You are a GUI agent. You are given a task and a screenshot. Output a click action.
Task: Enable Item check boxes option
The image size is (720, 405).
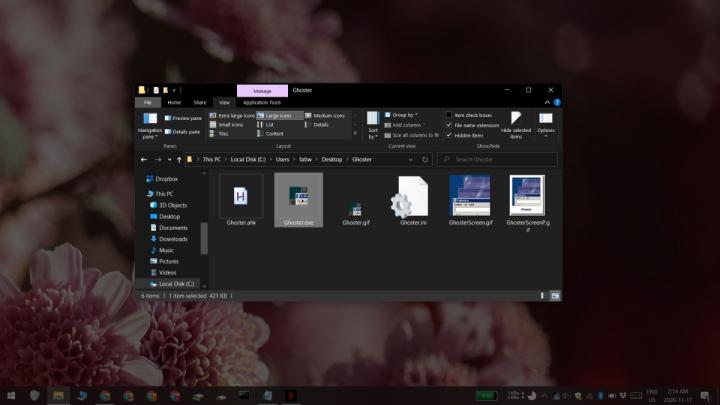pyautogui.click(x=450, y=115)
